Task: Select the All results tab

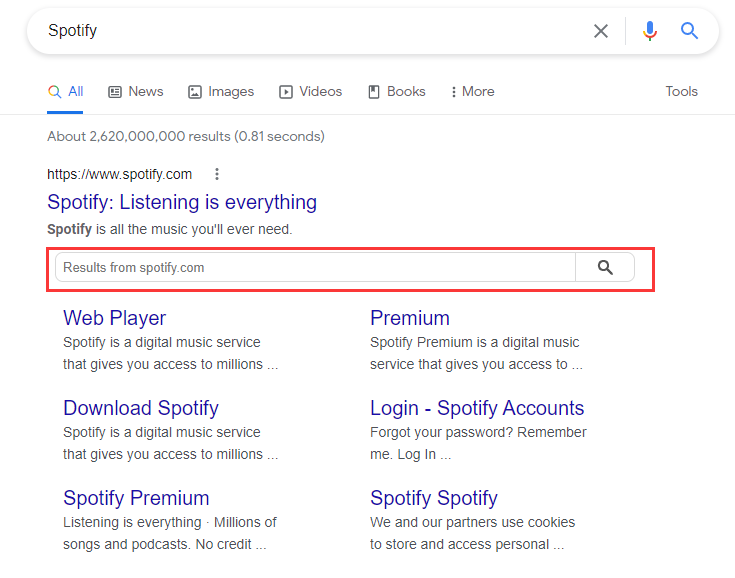Action: tap(66, 92)
